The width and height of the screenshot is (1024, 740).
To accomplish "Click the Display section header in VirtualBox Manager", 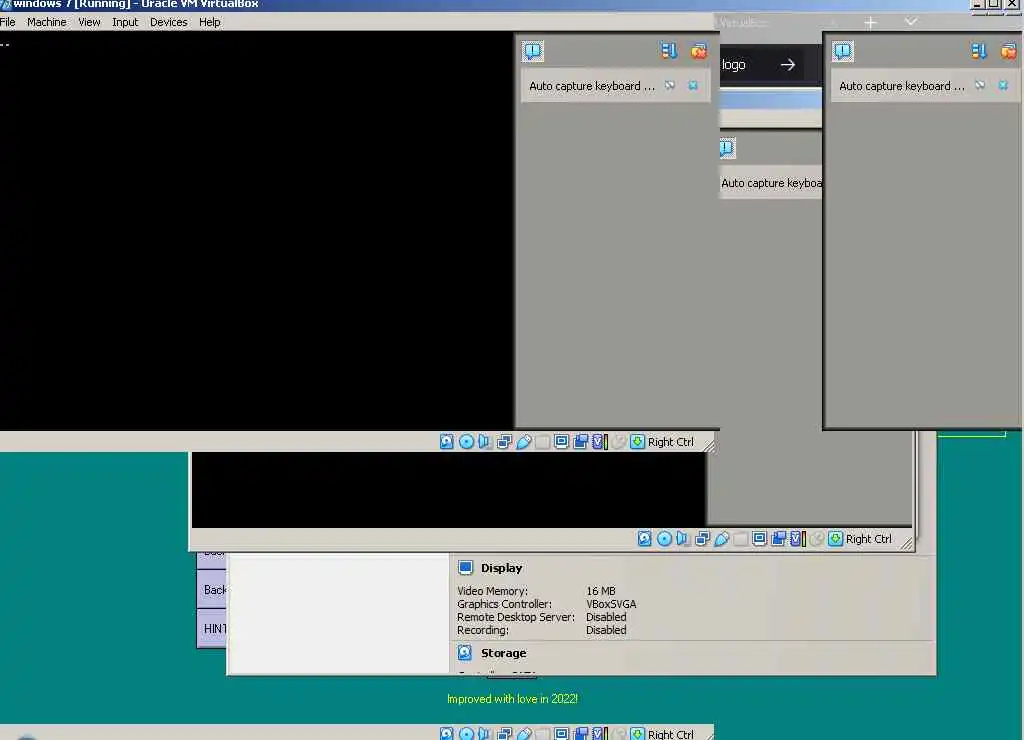I will (502, 568).
